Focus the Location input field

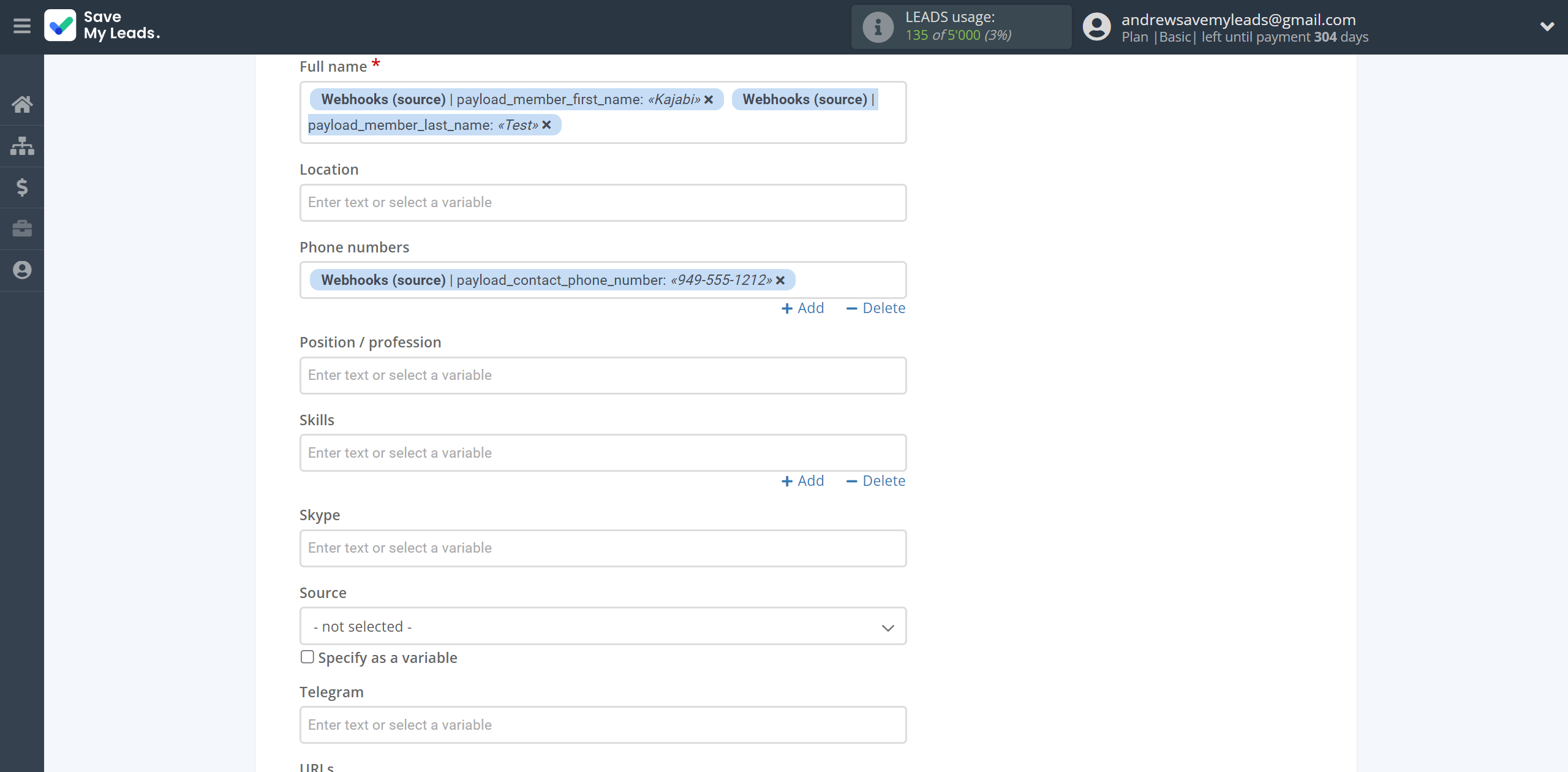603,203
